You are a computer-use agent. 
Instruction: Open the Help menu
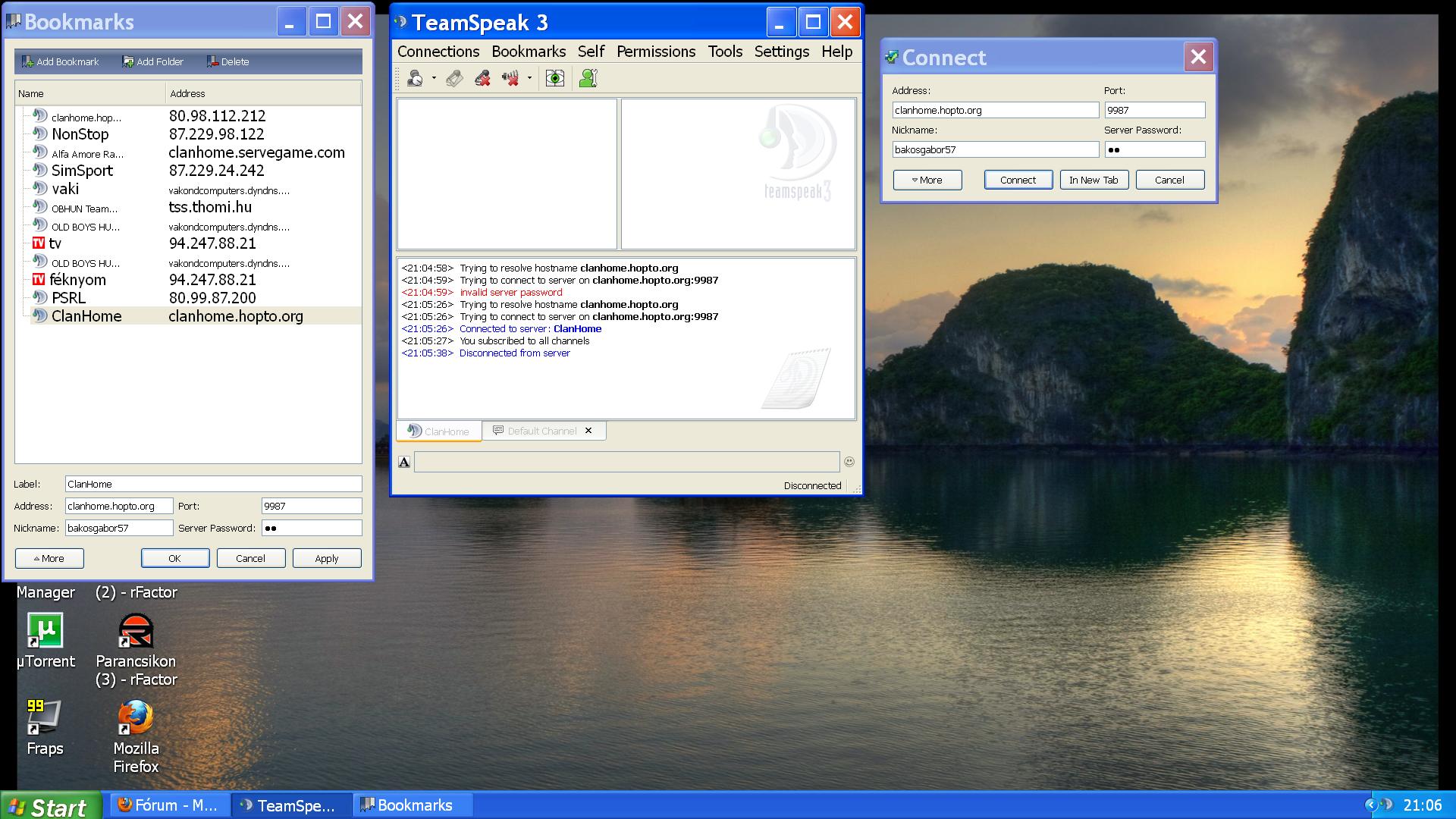pyautogui.click(x=836, y=52)
